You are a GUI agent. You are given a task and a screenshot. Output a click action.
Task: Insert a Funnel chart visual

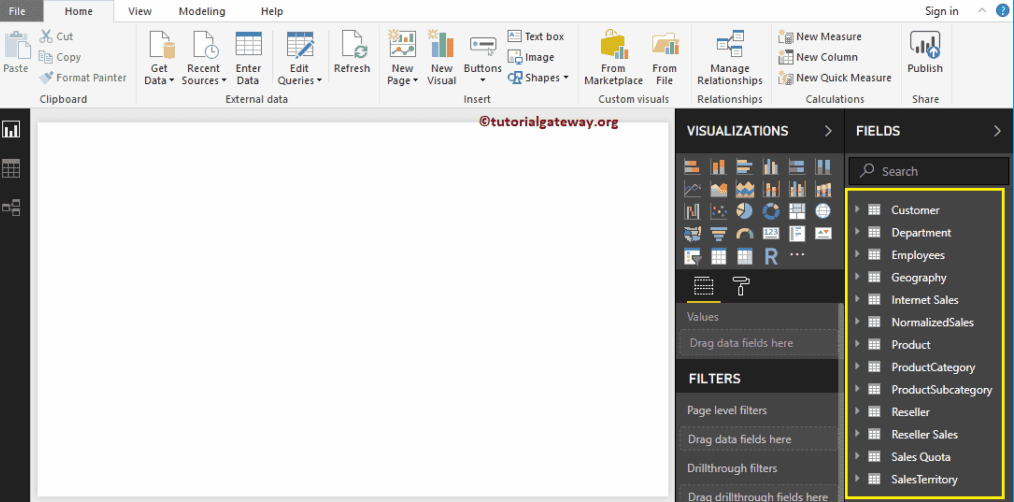pos(718,233)
